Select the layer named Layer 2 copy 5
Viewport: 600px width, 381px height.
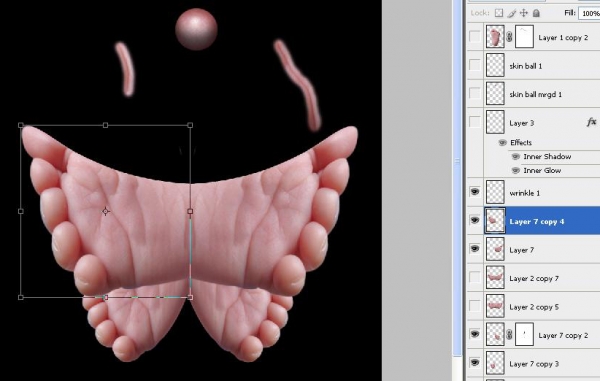click(x=534, y=307)
